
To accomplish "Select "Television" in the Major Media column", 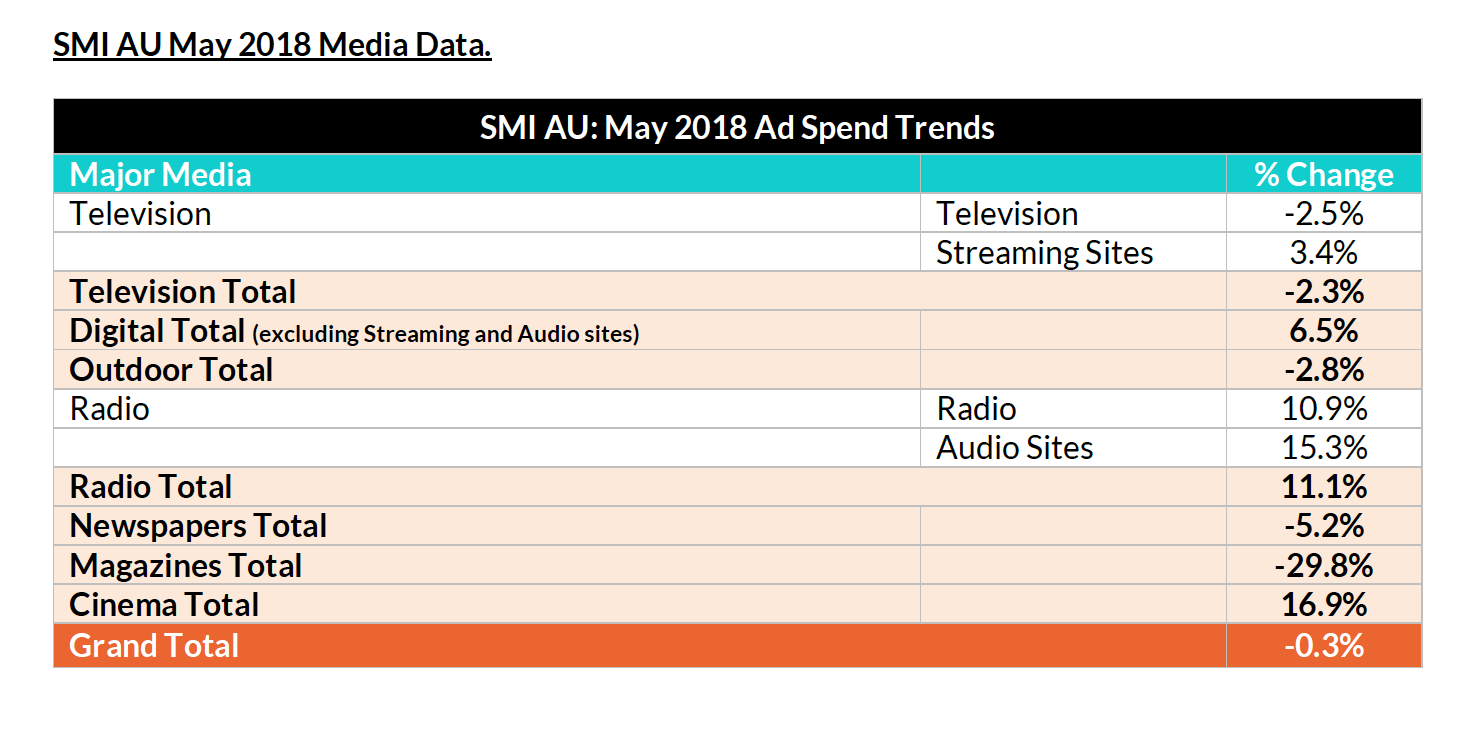I will pyautogui.click(x=140, y=214).
